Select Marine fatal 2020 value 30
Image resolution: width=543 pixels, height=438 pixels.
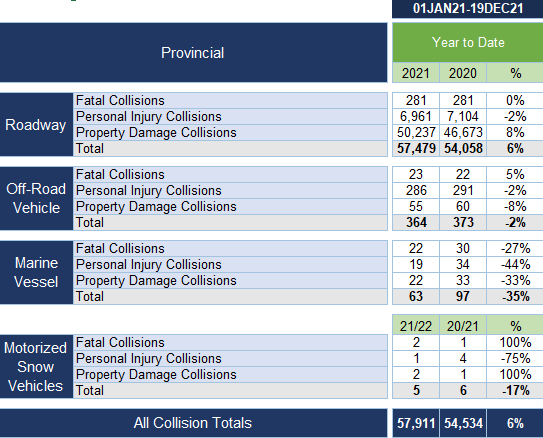[463, 249]
